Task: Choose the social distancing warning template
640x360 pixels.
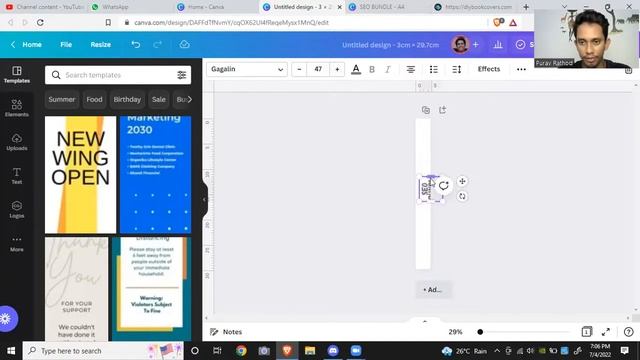Action: tap(151, 289)
